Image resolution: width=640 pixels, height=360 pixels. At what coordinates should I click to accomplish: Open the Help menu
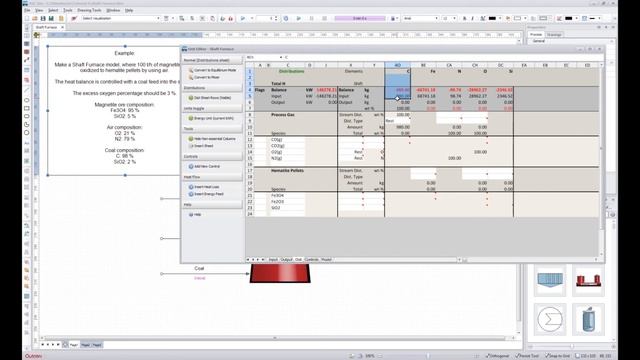point(129,10)
